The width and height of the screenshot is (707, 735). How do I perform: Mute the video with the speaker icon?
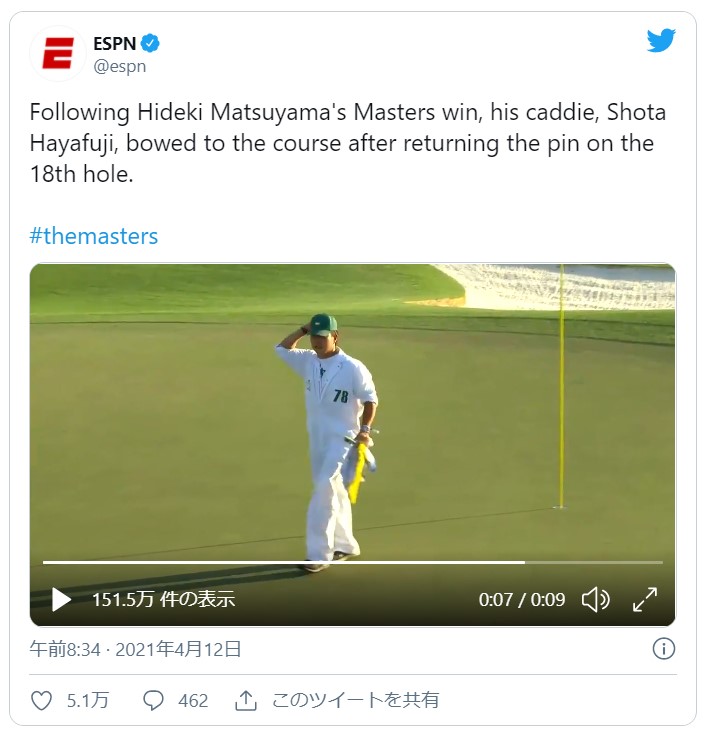pyautogui.click(x=595, y=600)
